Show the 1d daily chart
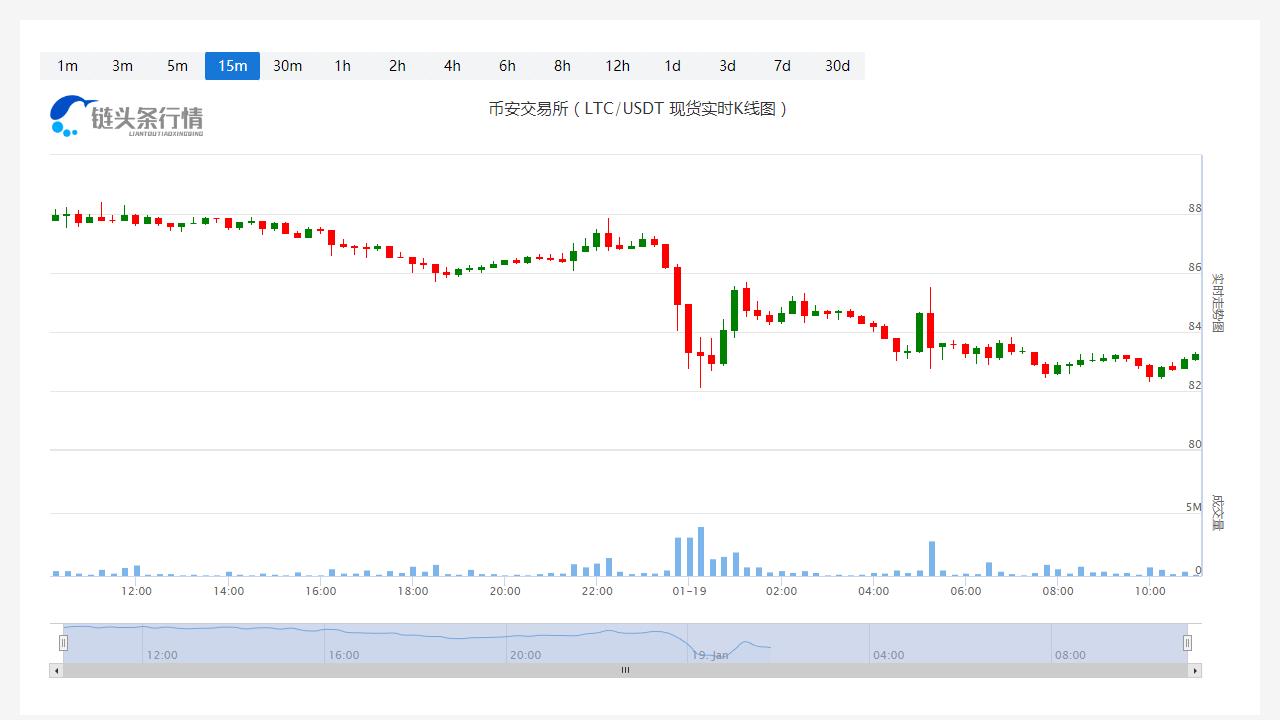Viewport: 1280px width, 720px height. (672, 66)
